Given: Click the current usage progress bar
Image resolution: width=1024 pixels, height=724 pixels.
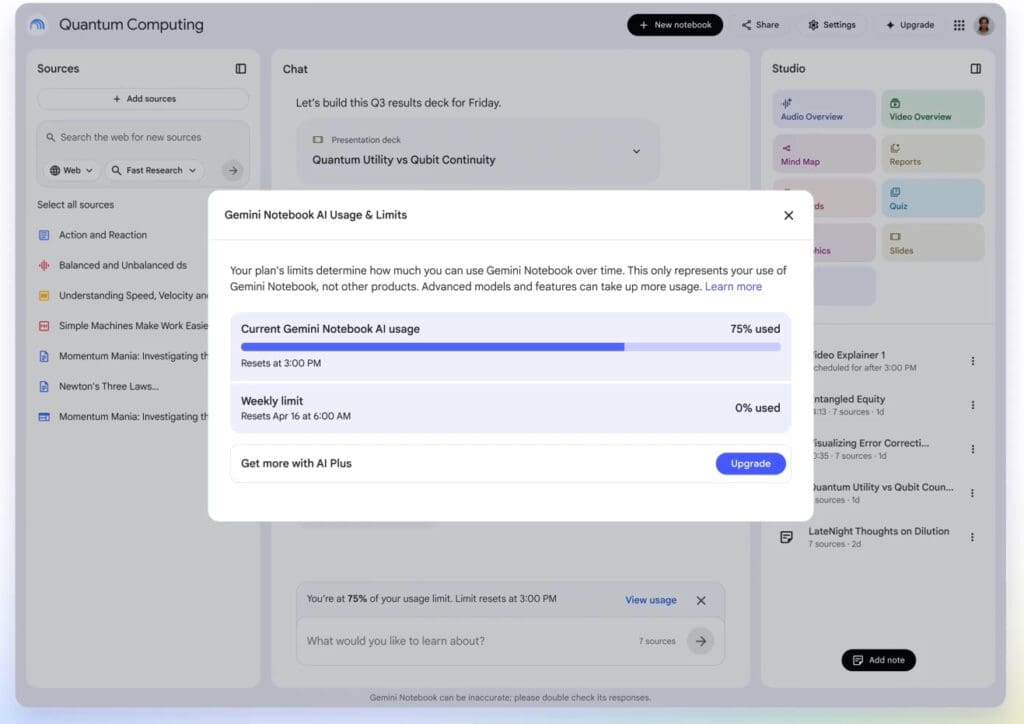Looking at the screenshot, I should point(510,347).
